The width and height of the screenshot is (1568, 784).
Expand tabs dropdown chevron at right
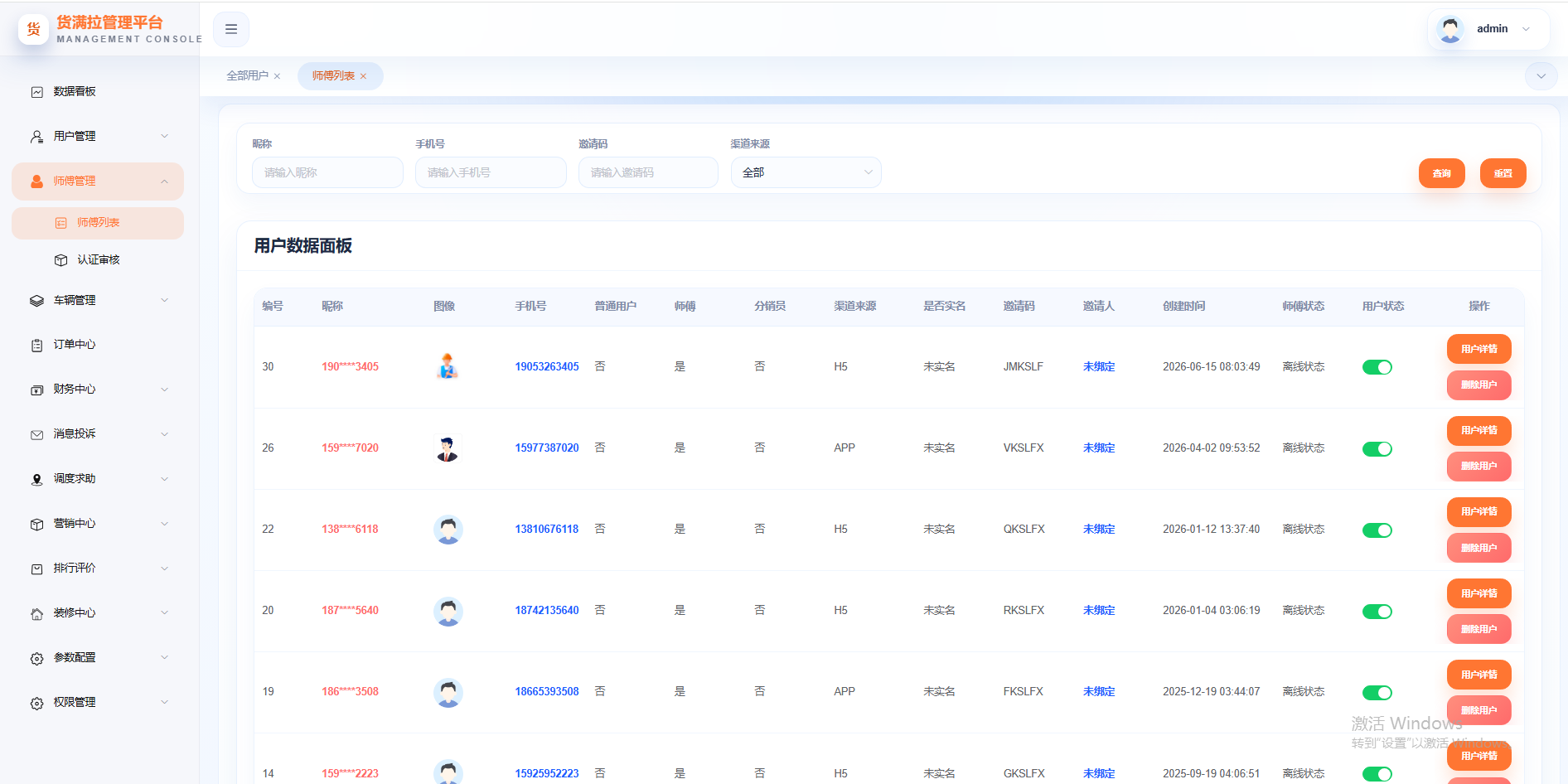1541,76
